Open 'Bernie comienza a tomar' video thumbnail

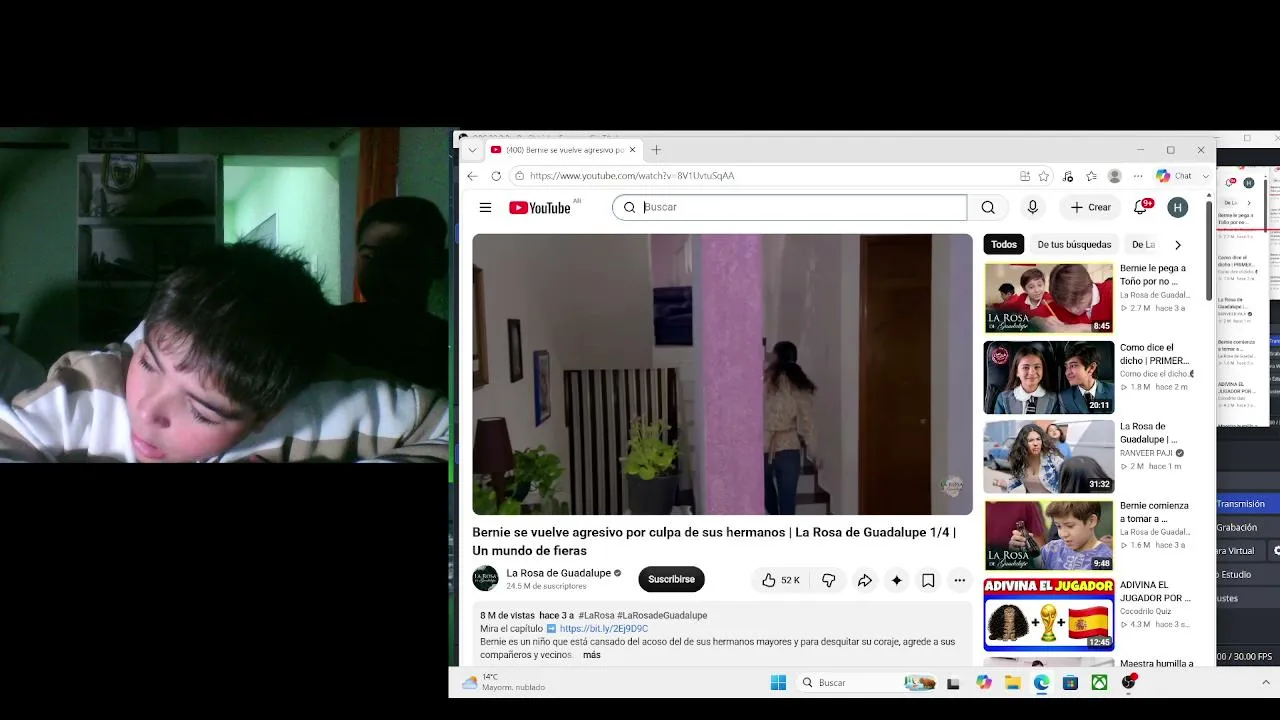(1048, 535)
